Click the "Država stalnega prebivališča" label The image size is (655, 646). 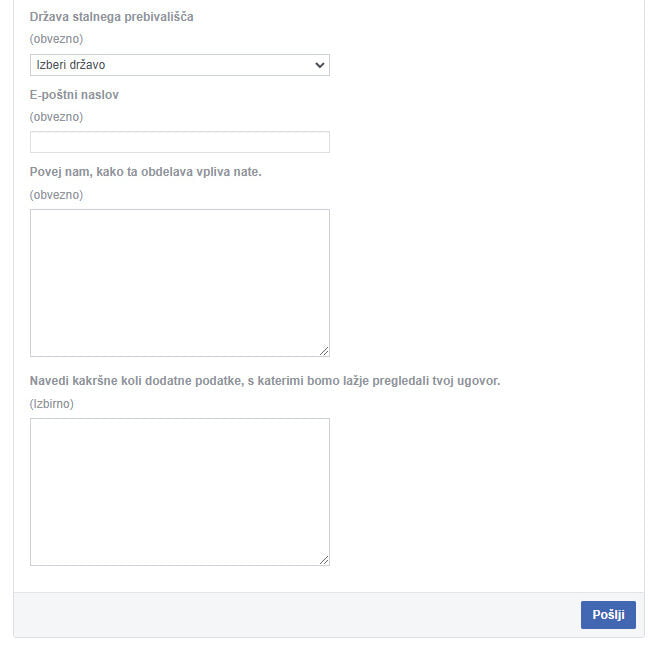(112, 17)
